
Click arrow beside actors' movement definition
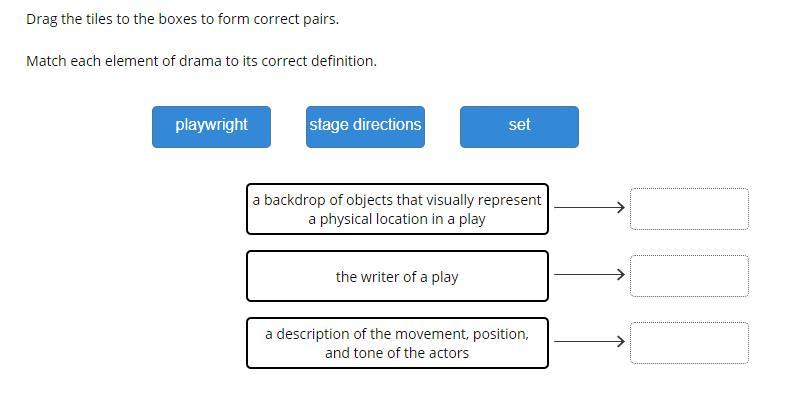[x=589, y=342]
